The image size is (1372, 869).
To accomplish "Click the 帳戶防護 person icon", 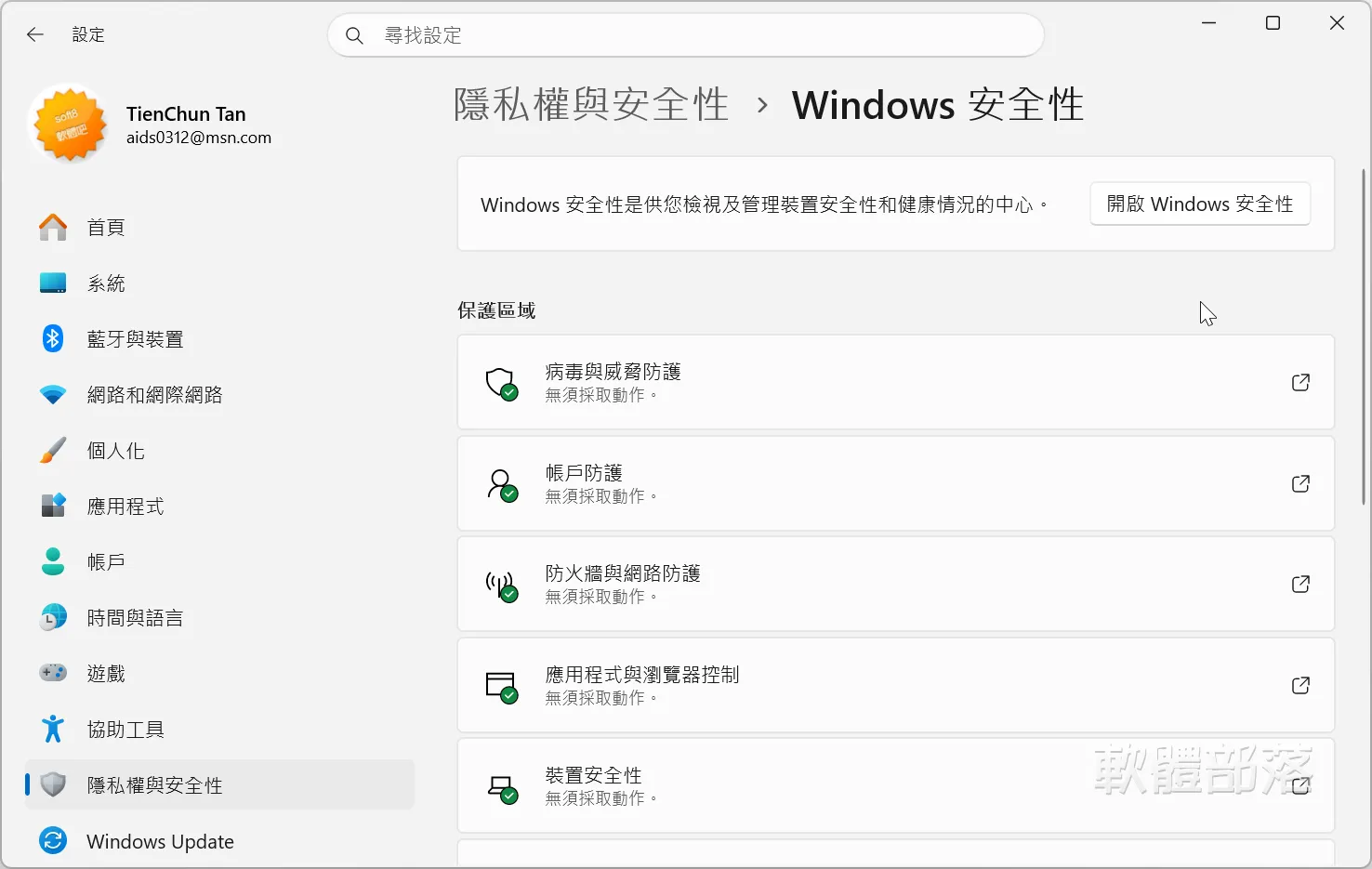I will click(x=502, y=484).
